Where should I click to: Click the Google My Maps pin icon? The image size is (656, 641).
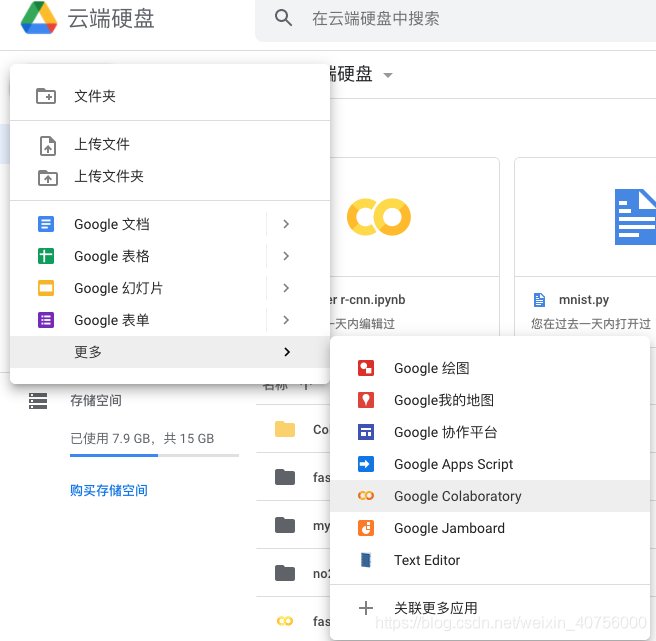[366, 400]
